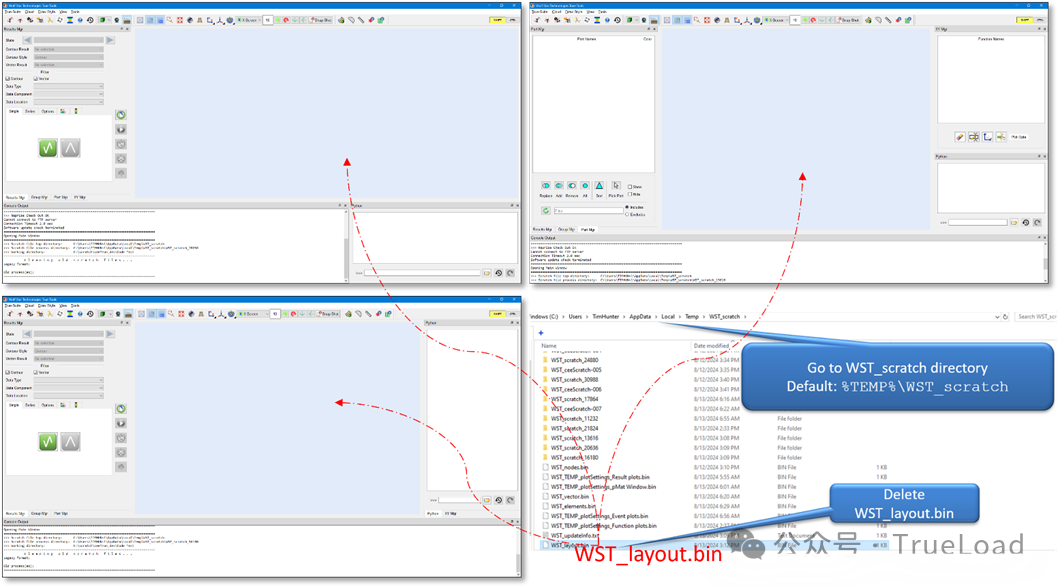
Task: Click the eraser icon in the XY Mgr panel
Action: [x=959, y=137]
